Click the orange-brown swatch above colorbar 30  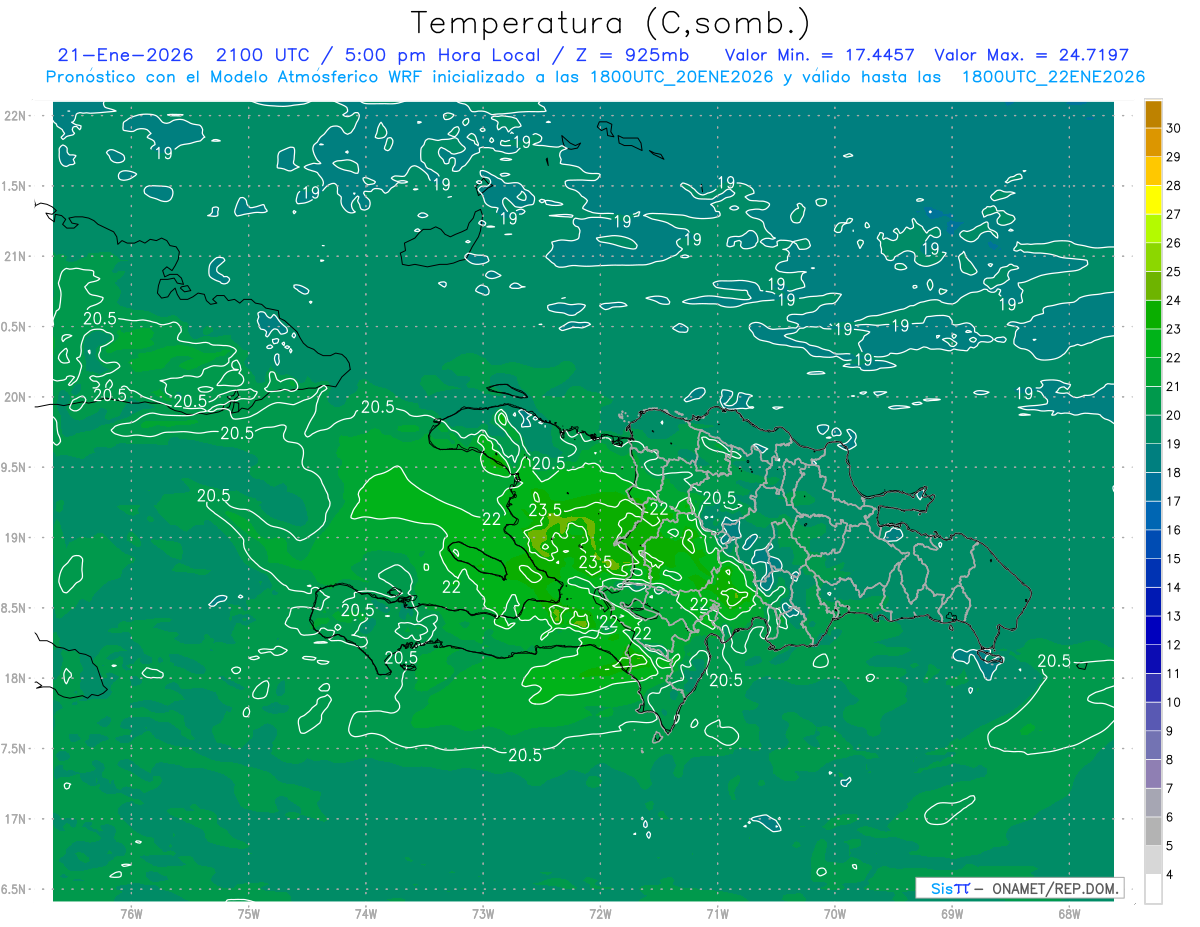(1153, 114)
